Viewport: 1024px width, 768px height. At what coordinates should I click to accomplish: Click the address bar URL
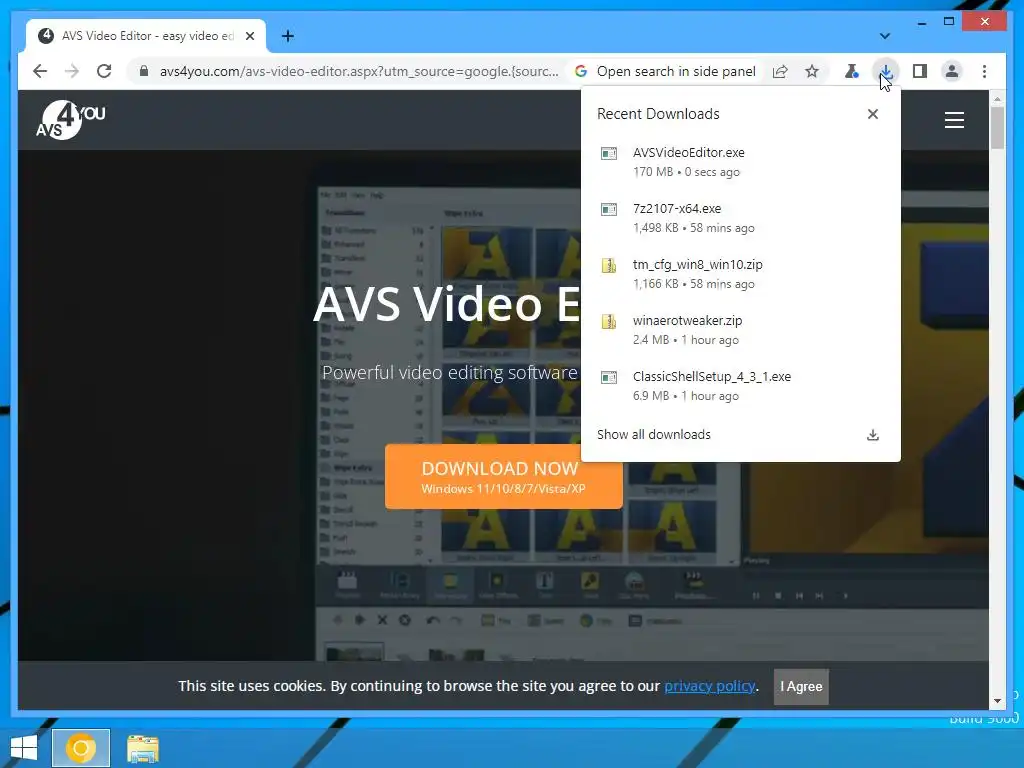click(359, 71)
